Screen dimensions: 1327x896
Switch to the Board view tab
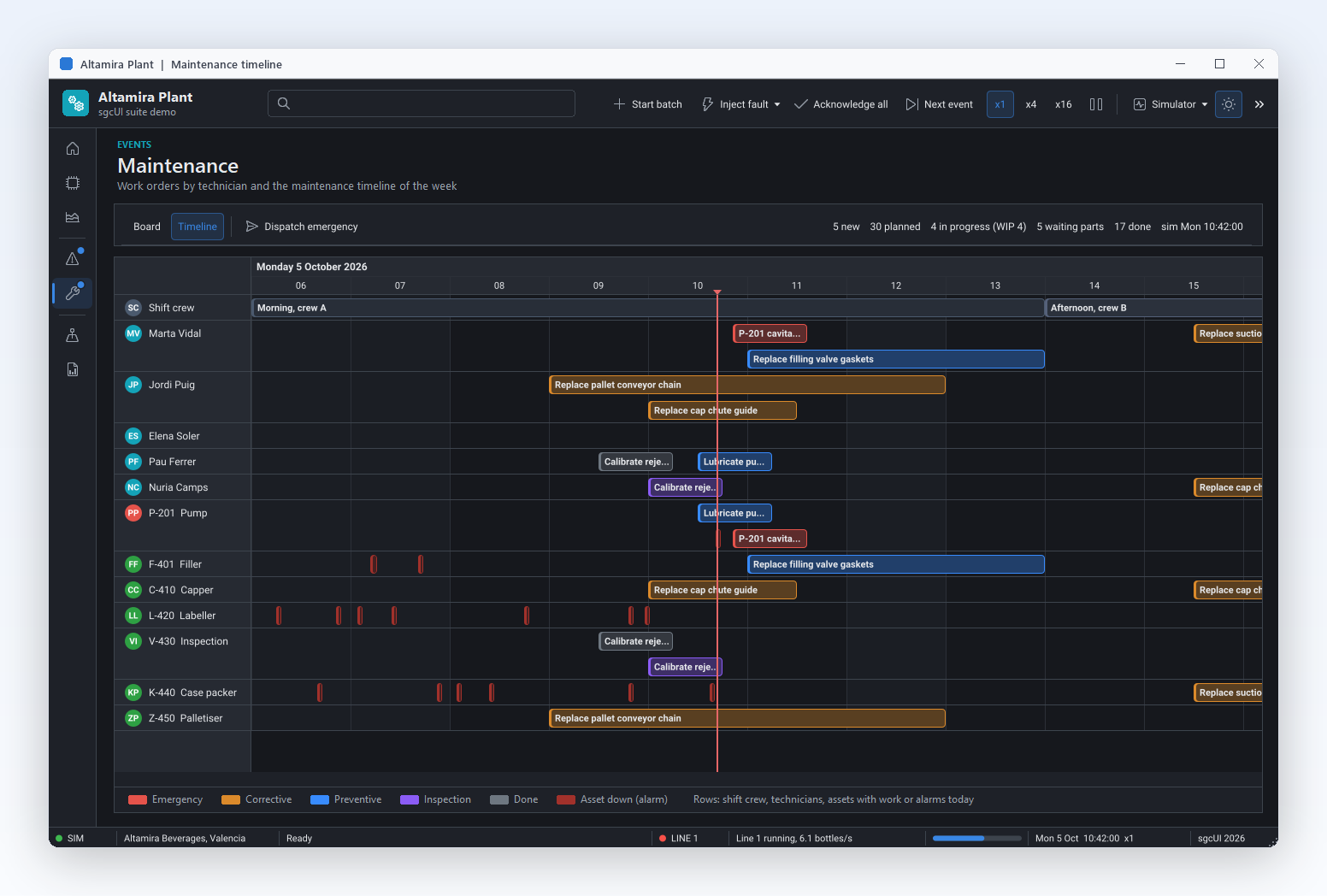point(147,227)
